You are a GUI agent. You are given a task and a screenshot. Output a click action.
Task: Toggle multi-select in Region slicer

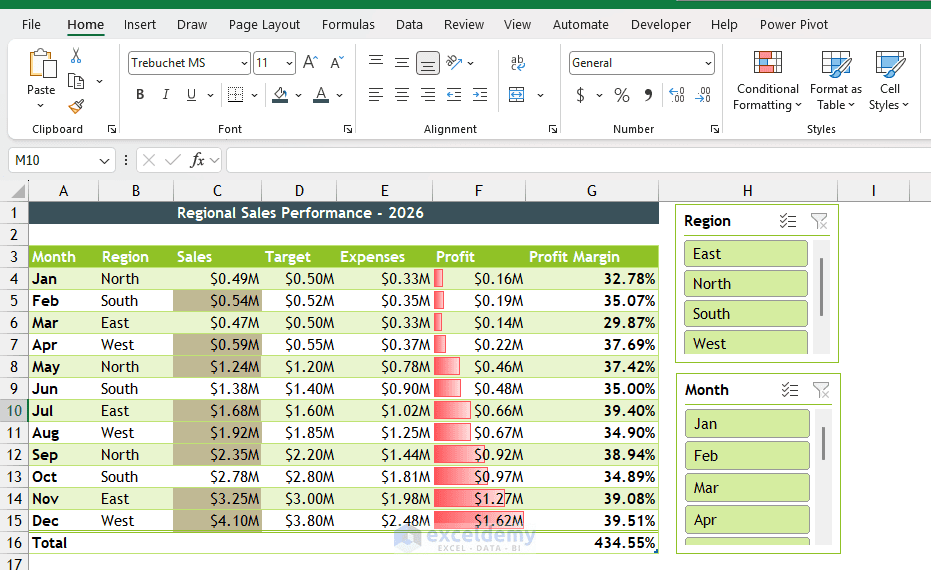click(788, 221)
